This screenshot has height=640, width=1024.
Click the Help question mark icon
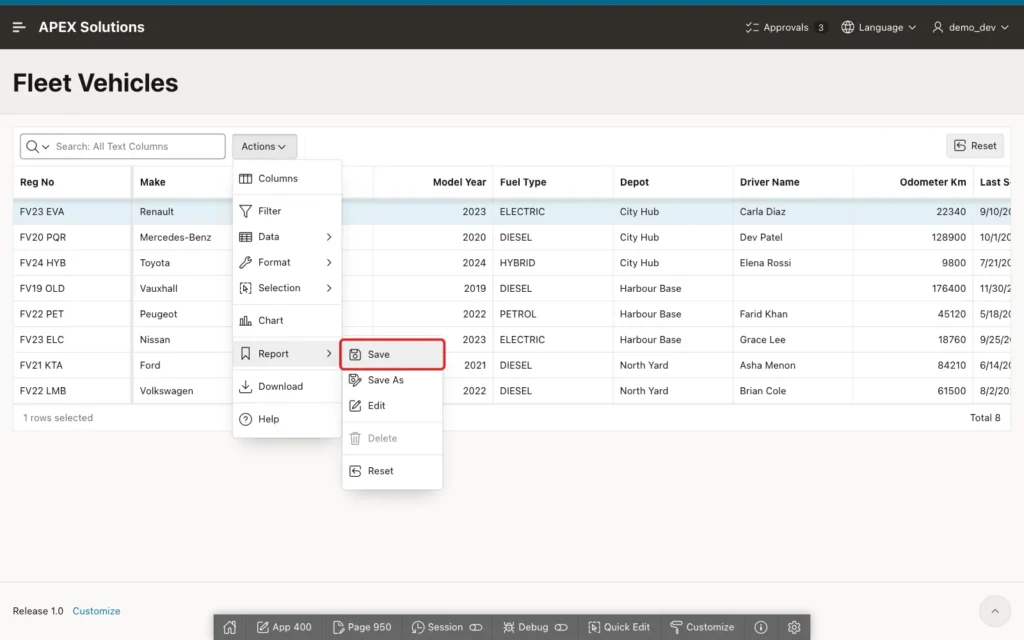246,419
